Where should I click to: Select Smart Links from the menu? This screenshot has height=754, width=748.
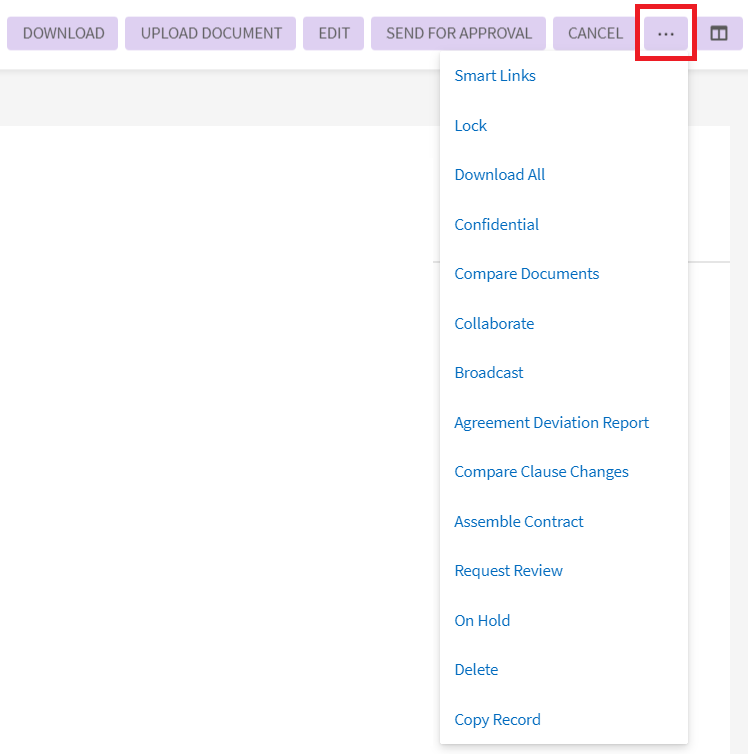pyautogui.click(x=495, y=76)
